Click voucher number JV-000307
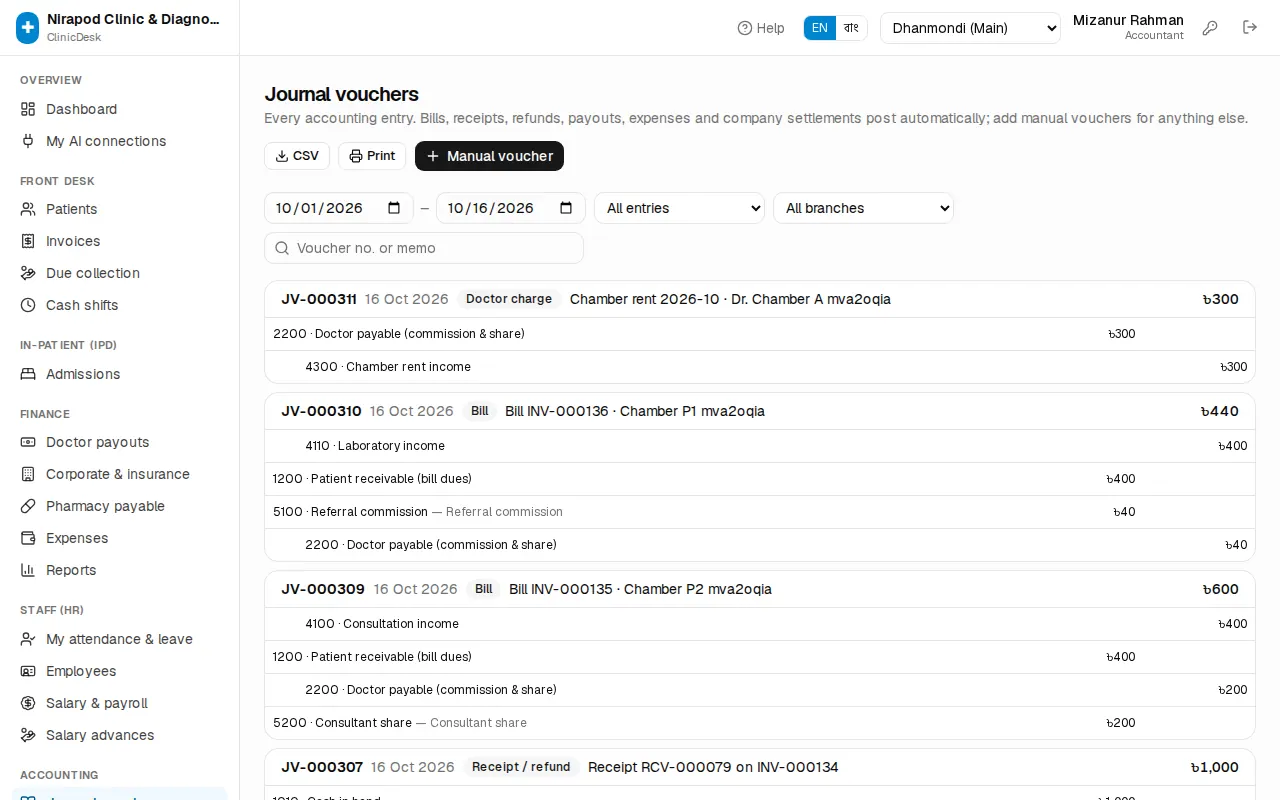1280x800 pixels. tap(322, 767)
